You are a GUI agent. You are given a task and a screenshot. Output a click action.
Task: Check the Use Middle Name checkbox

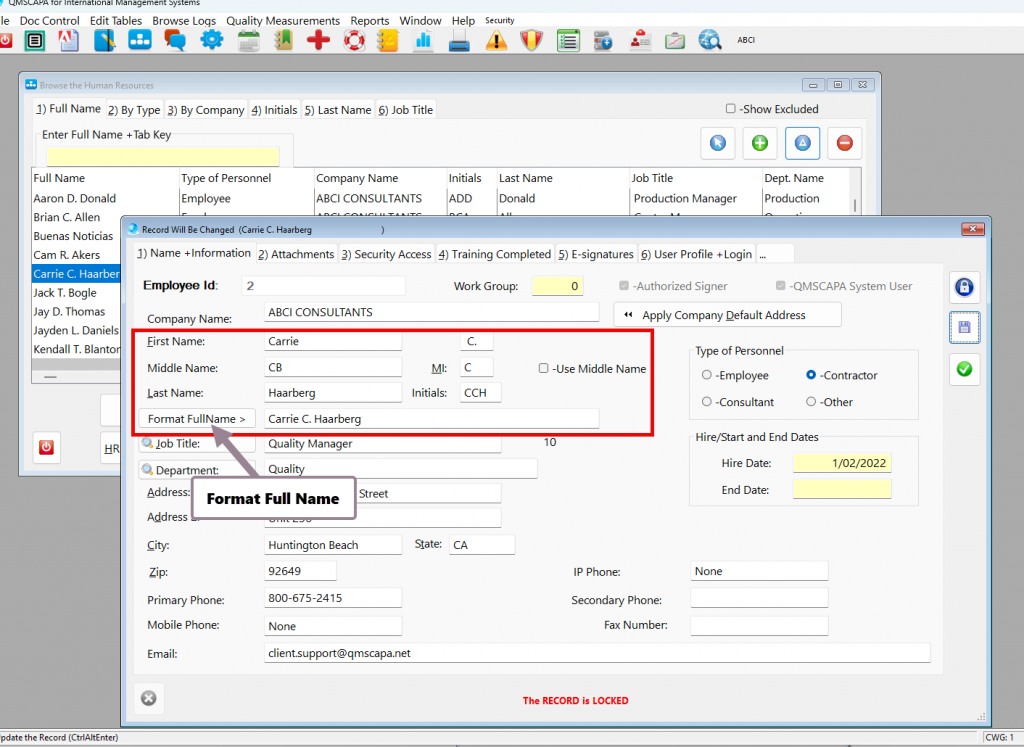pyautogui.click(x=544, y=368)
